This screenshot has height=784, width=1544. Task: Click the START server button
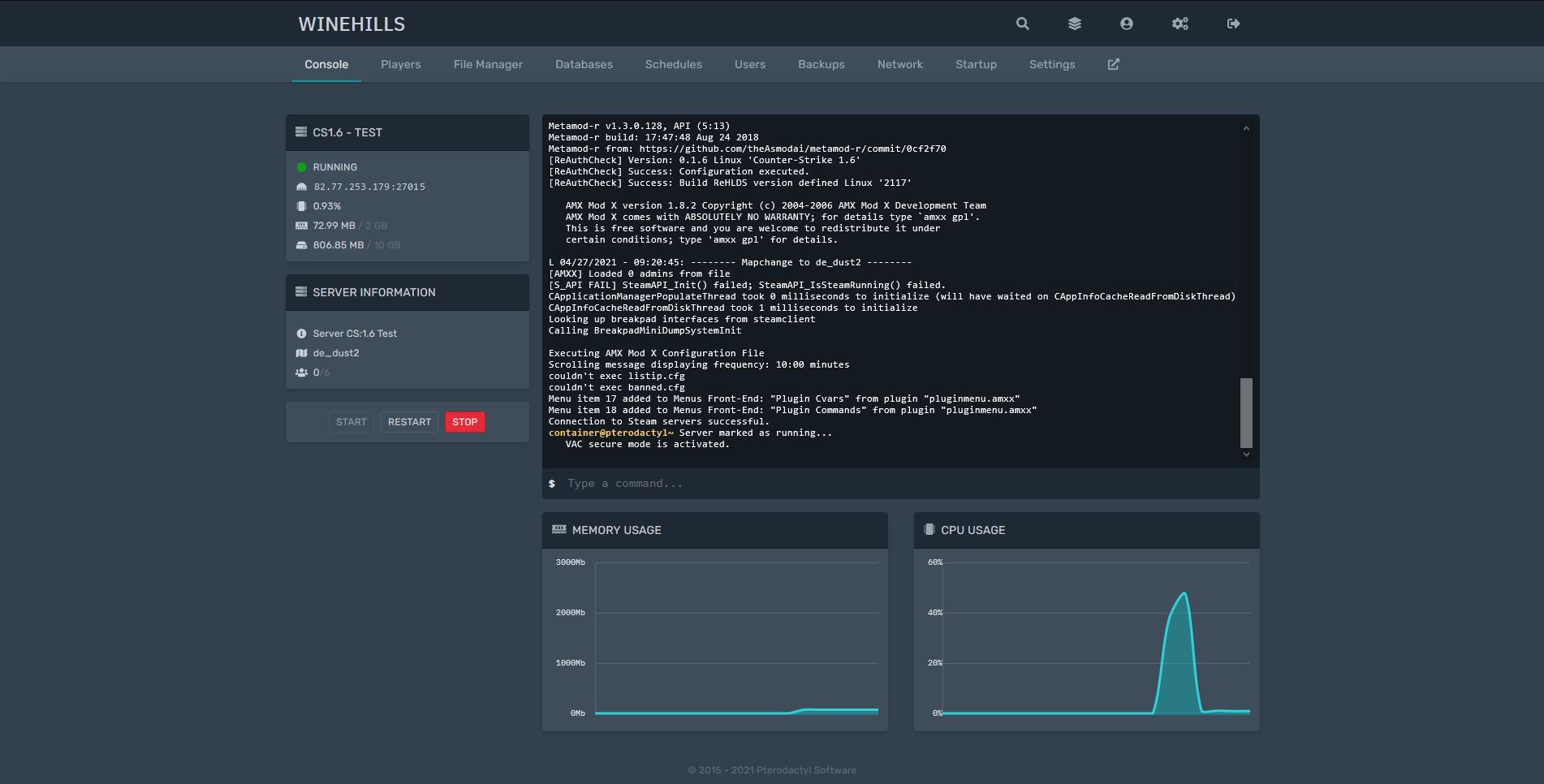[x=351, y=422]
